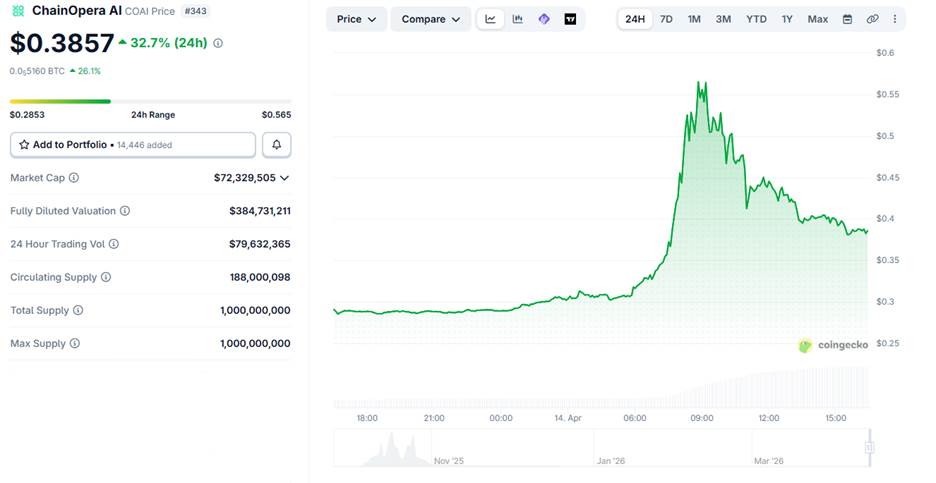This screenshot has height=483, width=936.
Task: Select the 1Y time range tab
Action: coord(787,19)
